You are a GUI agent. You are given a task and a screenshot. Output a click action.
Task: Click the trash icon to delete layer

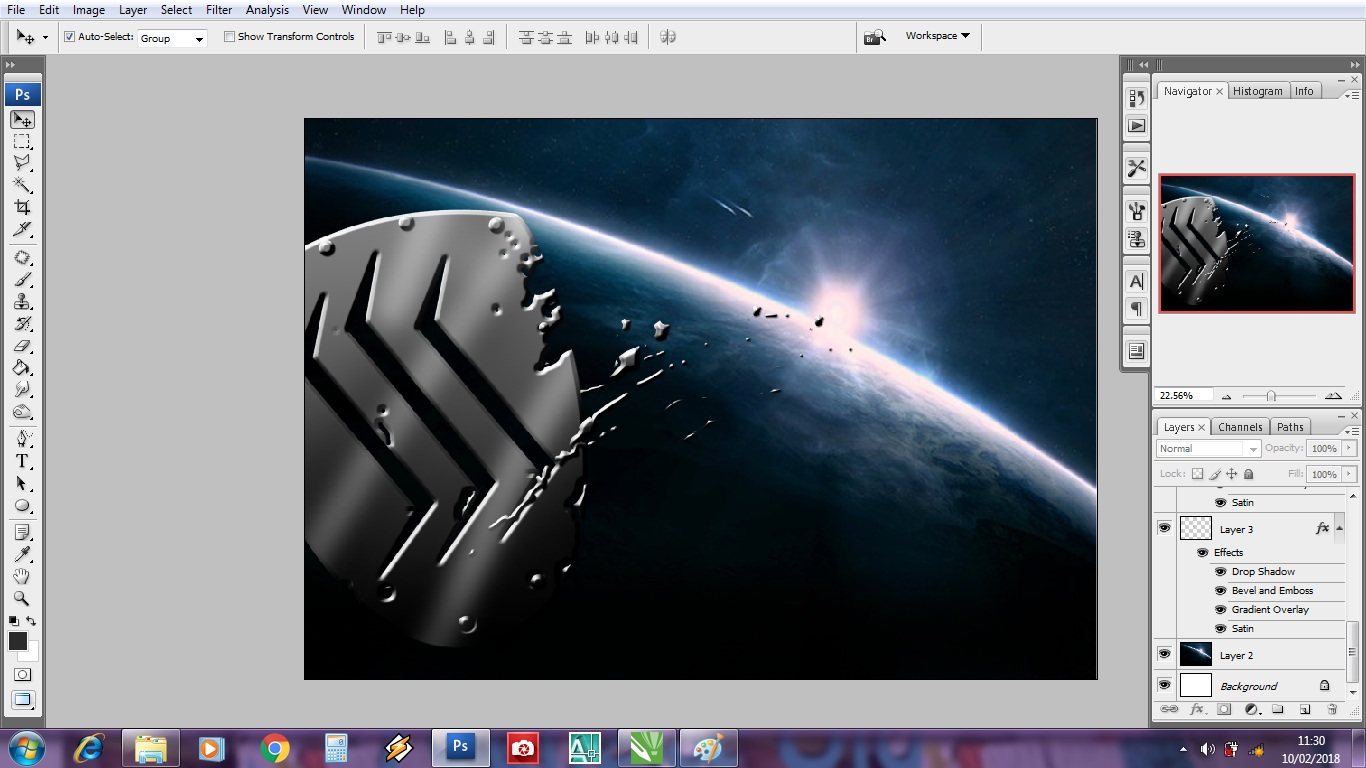pyautogui.click(x=1332, y=709)
